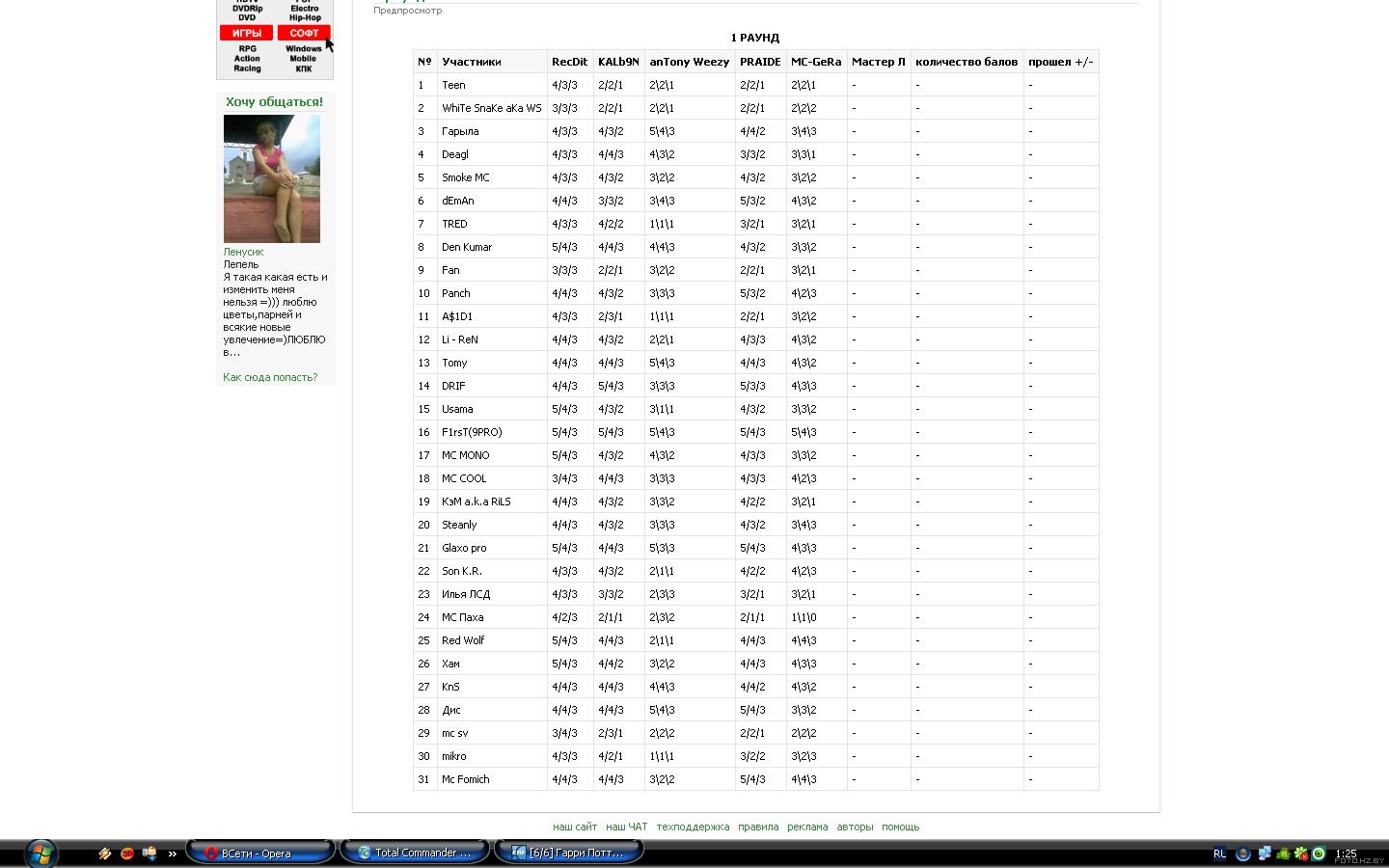Expand the quick launch chevron

point(173,854)
